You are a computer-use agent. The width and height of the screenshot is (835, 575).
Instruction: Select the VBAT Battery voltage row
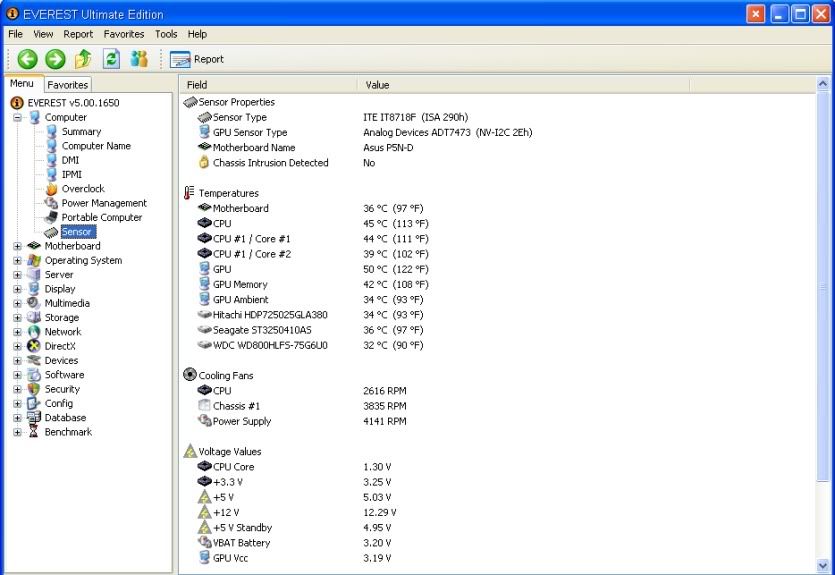498,543
